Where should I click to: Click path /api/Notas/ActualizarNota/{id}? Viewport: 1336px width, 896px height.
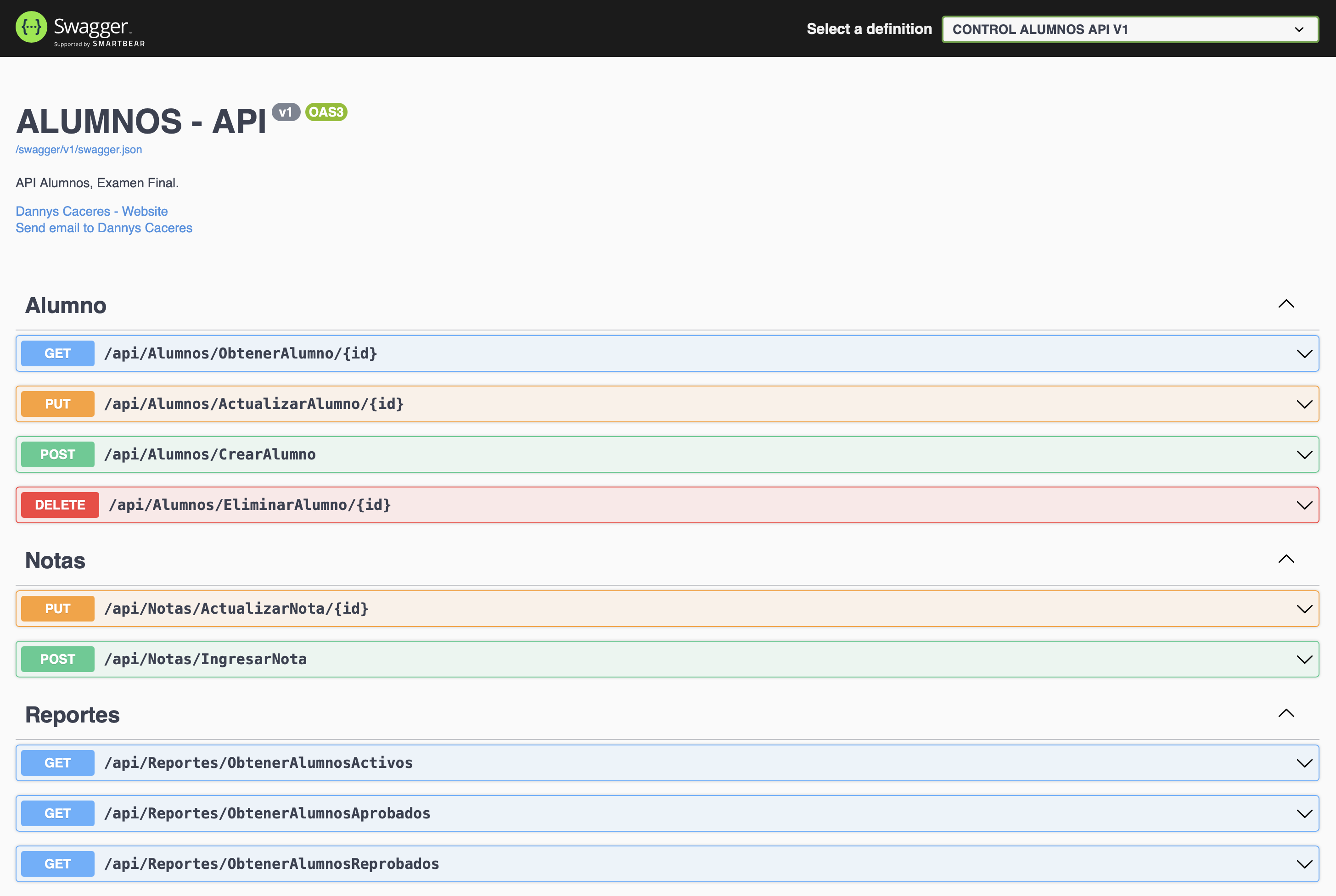point(236,609)
